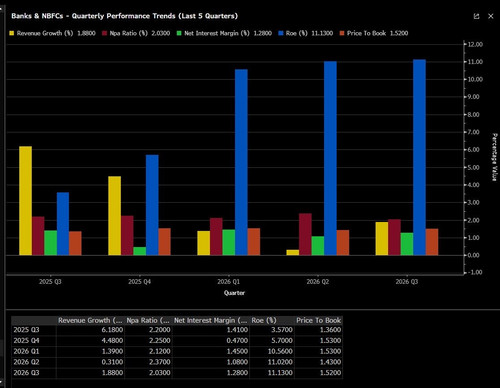
Task: Click table cell value 2.1200
Action: (160, 351)
